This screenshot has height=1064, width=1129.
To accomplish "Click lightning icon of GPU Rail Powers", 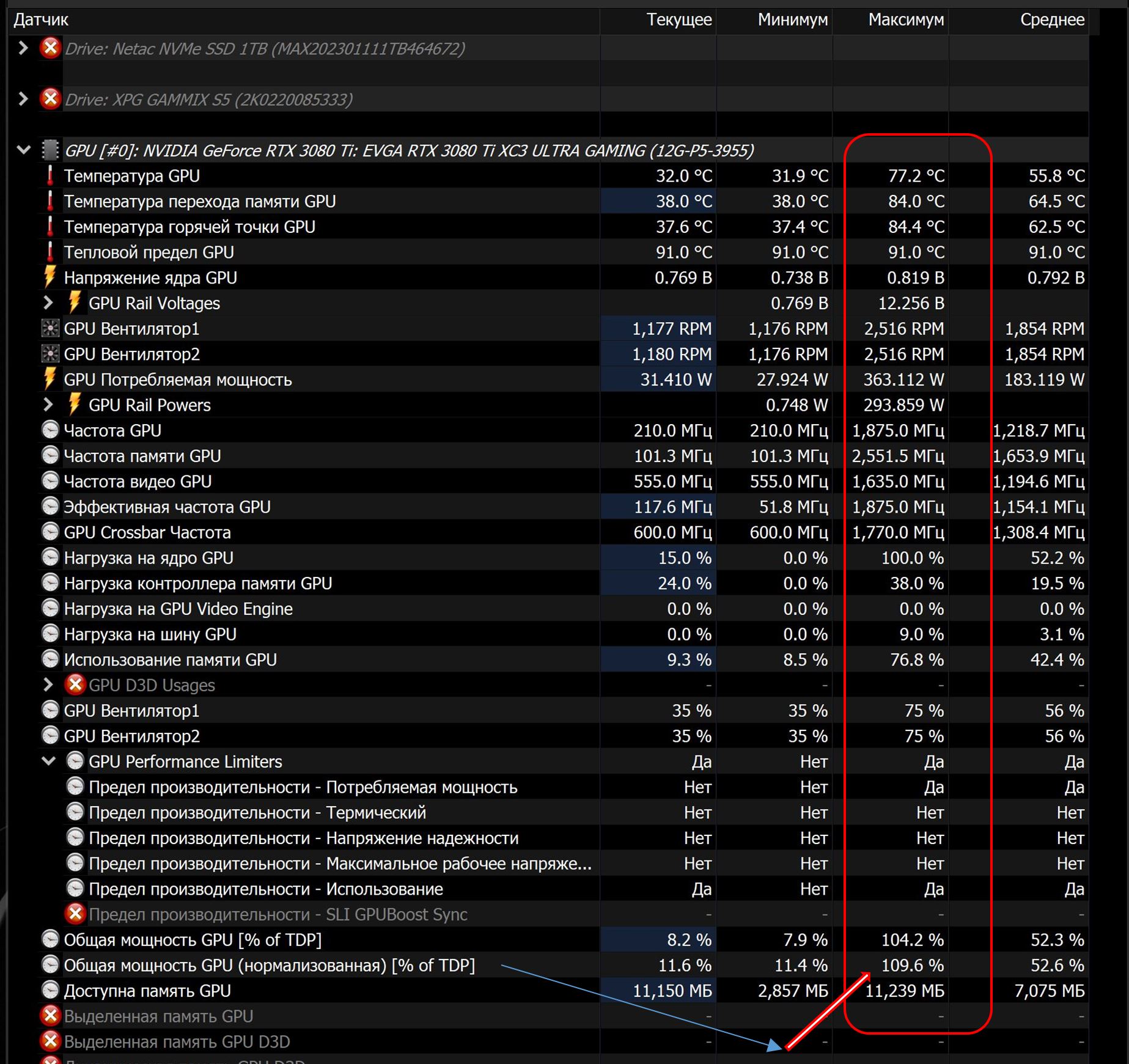I will pos(75,405).
